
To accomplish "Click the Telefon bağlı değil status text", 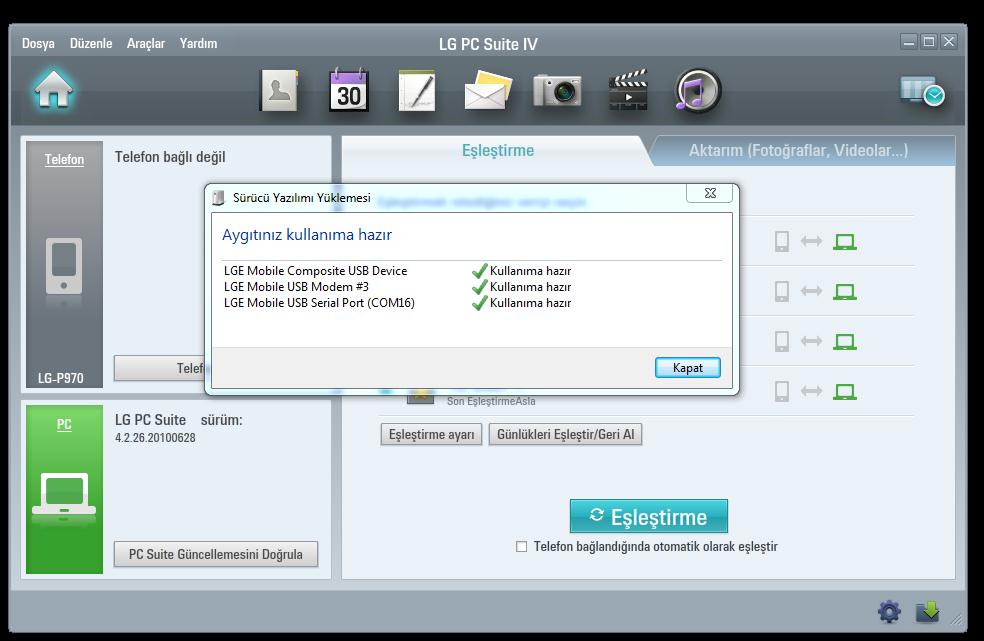I will [170, 157].
